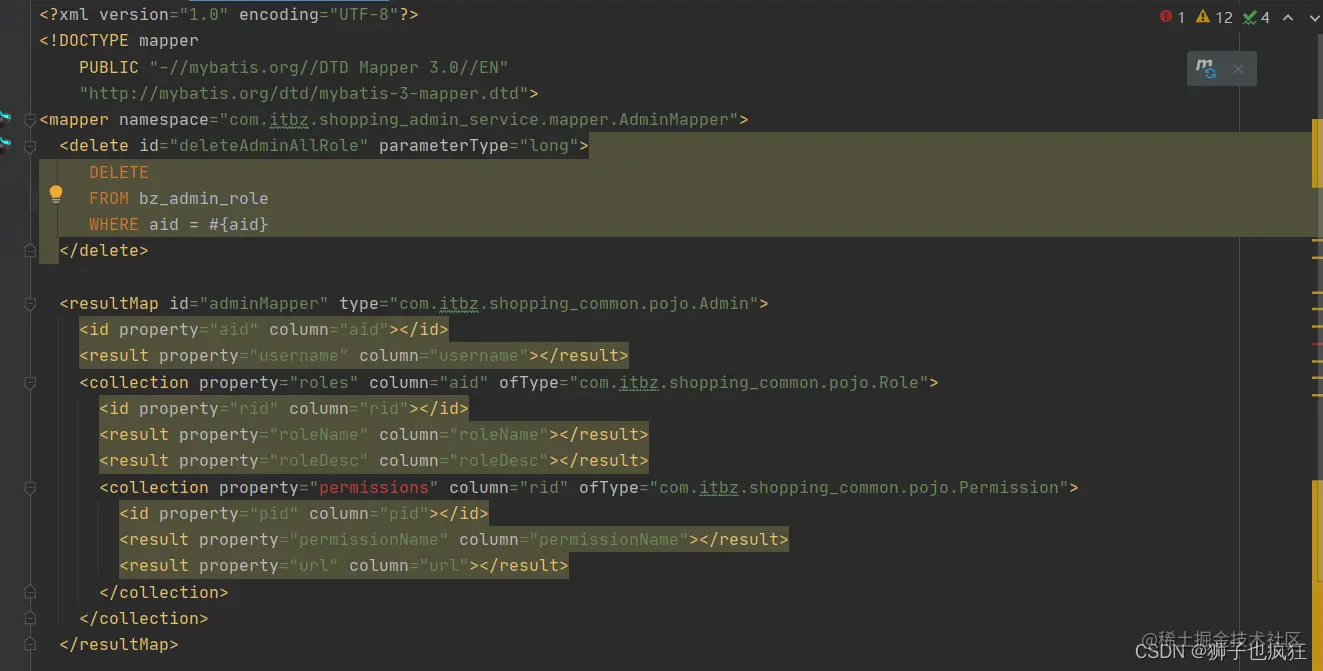The width and height of the screenshot is (1323, 671).
Task: Load Maven changes with the floating icon
Action: click(x=1206, y=68)
